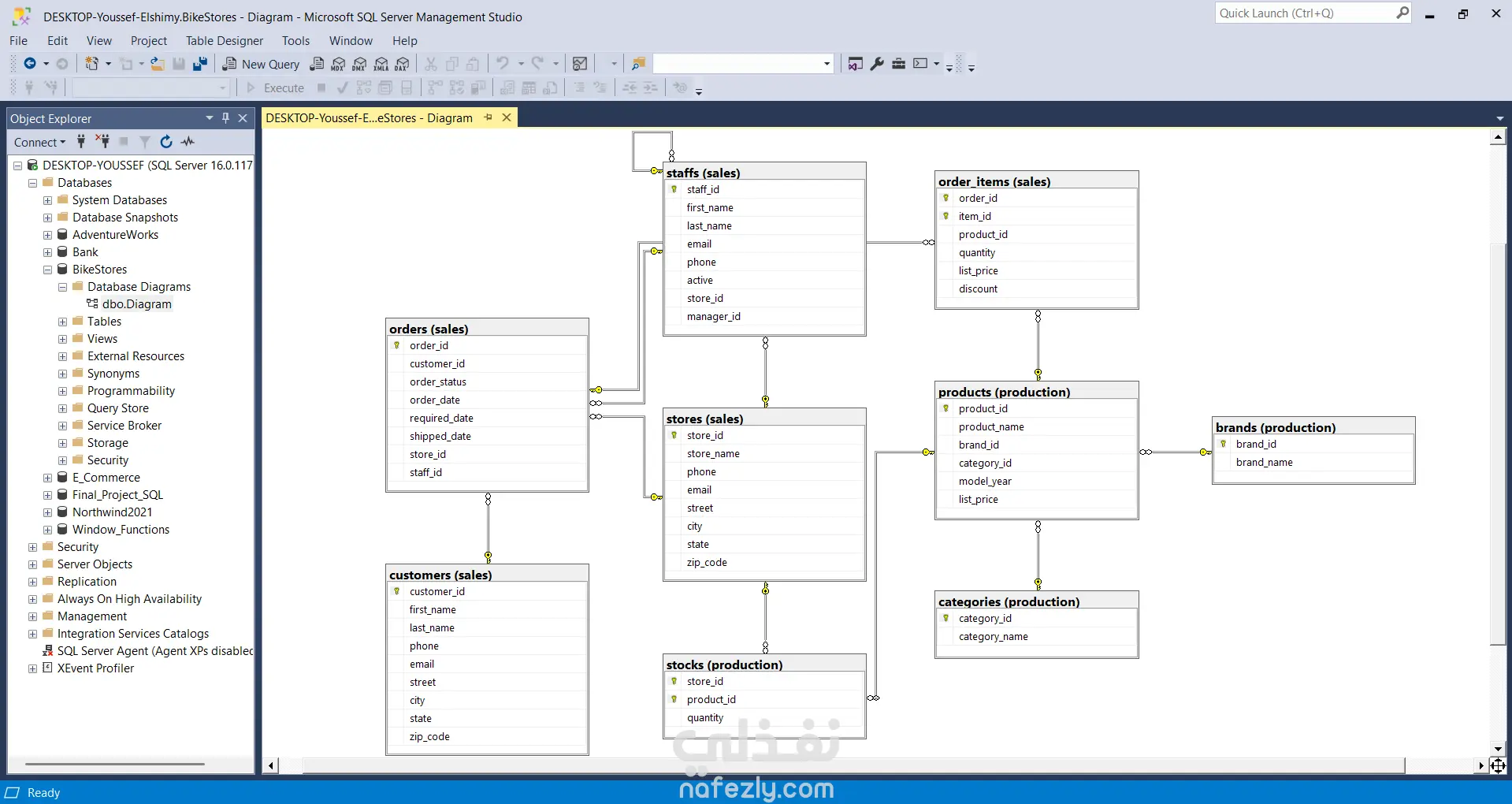Viewport: 1512px width, 804px height.
Task: Click the Quick Launch search magnifier icon
Action: [1402, 13]
